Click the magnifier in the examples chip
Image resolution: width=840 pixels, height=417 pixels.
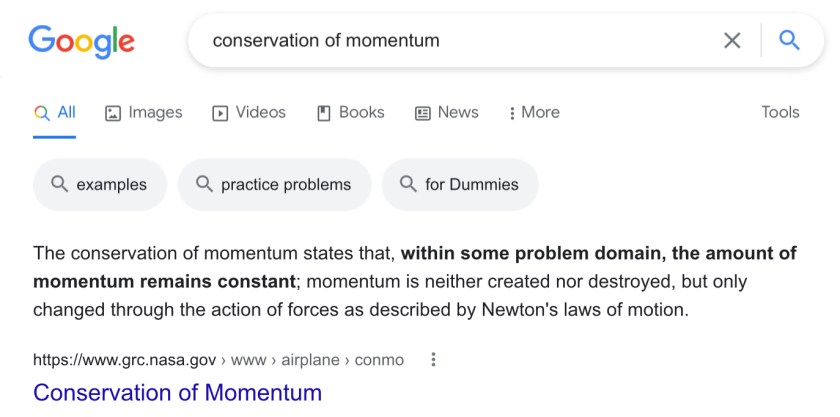click(59, 184)
